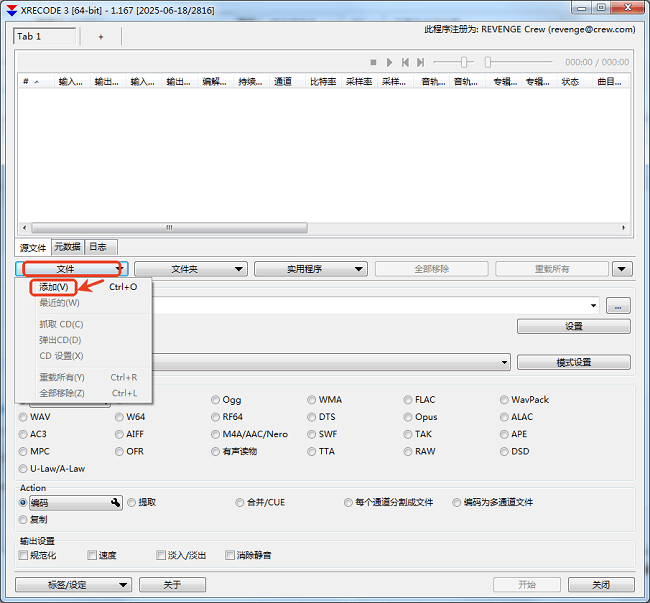Choose the 复制 action
The height and width of the screenshot is (603, 650).
coord(33,520)
